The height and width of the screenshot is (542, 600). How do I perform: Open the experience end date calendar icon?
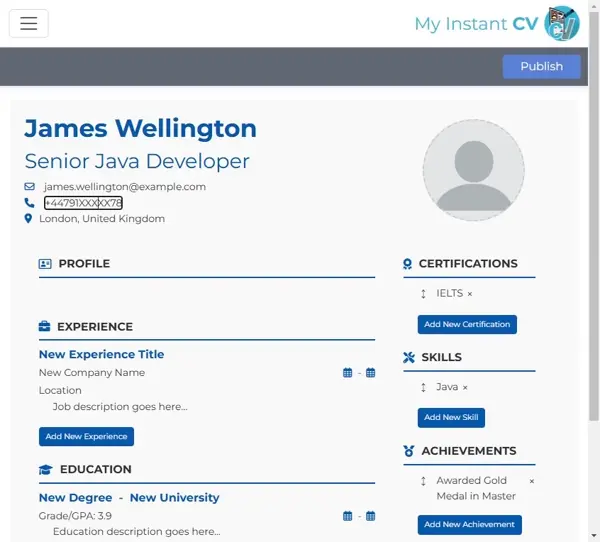(x=370, y=373)
